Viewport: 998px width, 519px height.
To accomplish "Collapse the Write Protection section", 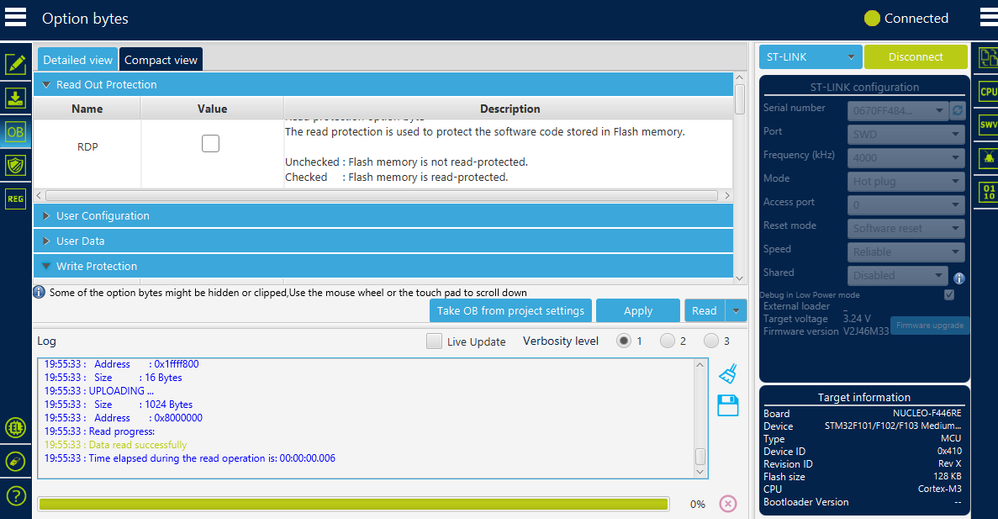I will [383, 266].
